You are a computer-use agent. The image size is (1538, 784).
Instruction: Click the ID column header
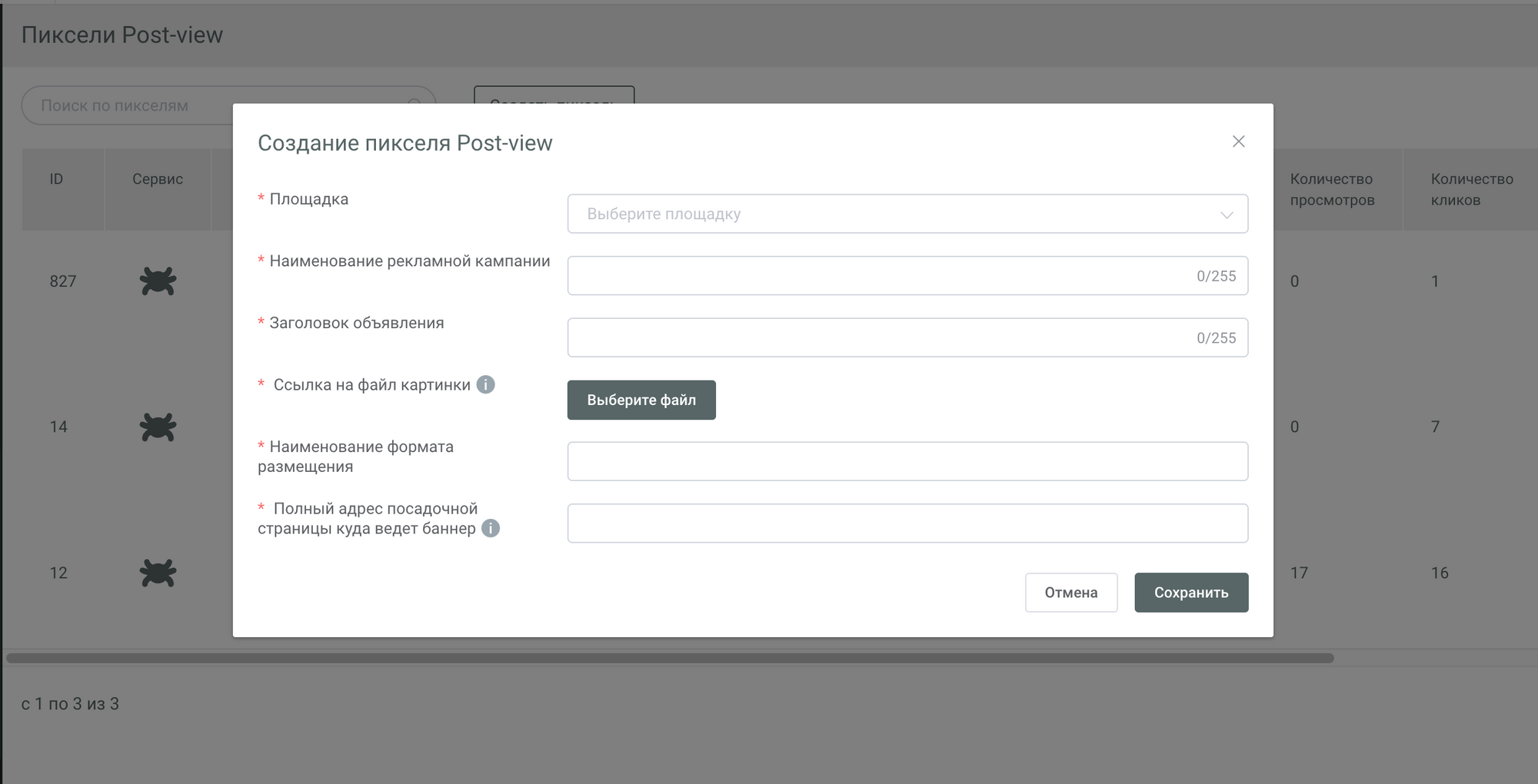pos(56,179)
